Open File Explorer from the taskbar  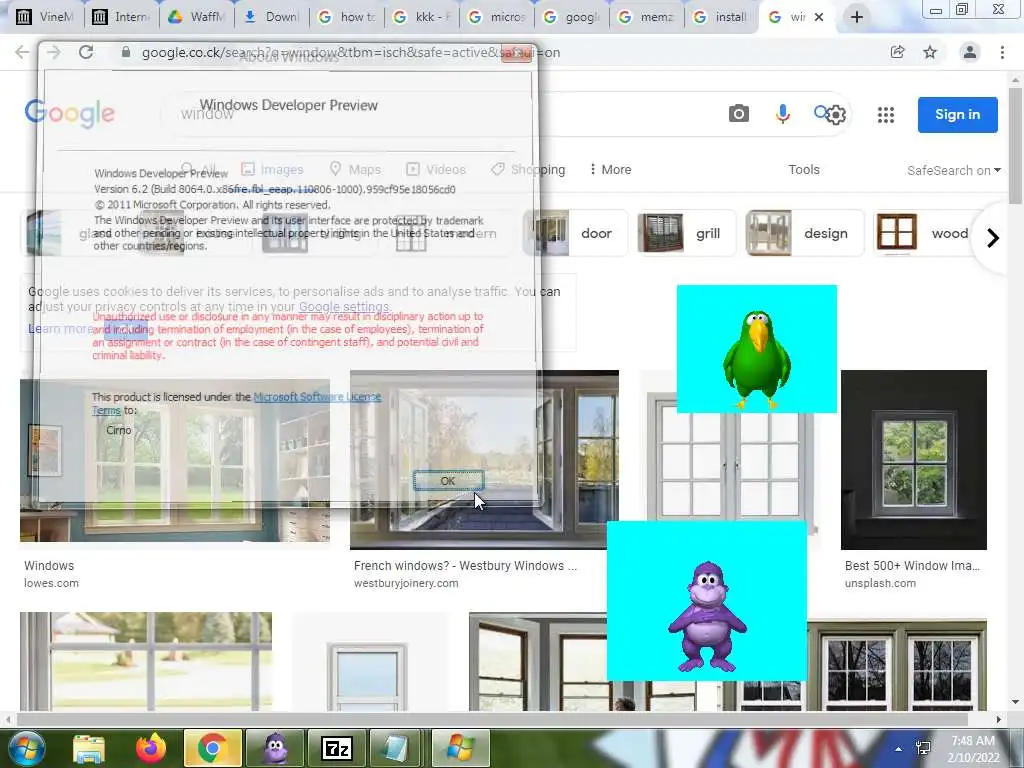pos(88,748)
